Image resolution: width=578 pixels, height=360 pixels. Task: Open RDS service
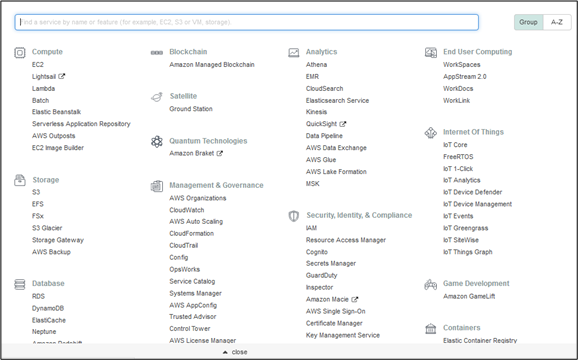click(x=38, y=296)
